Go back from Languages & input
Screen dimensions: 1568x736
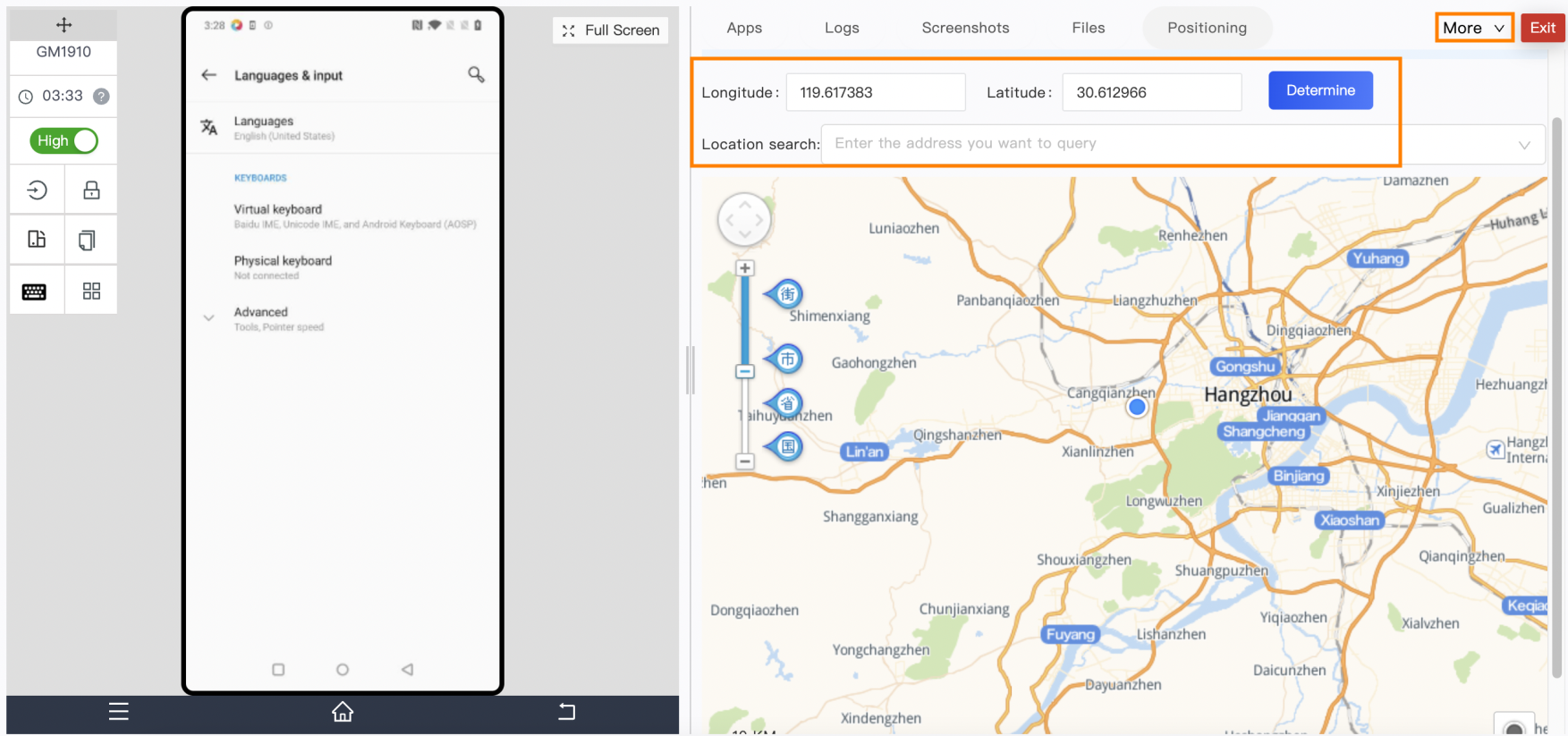pos(208,75)
